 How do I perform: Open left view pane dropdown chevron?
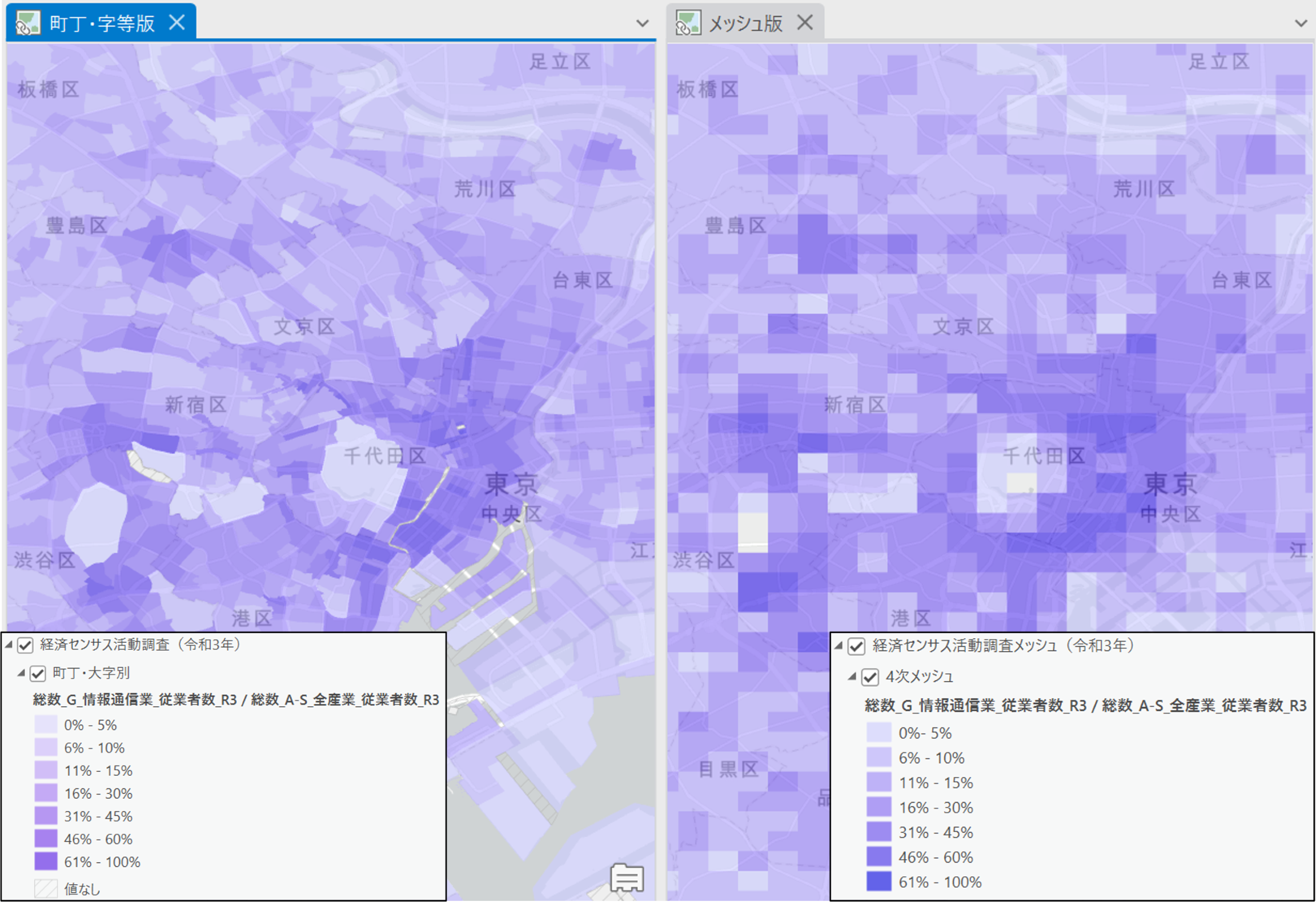click(642, 23)
